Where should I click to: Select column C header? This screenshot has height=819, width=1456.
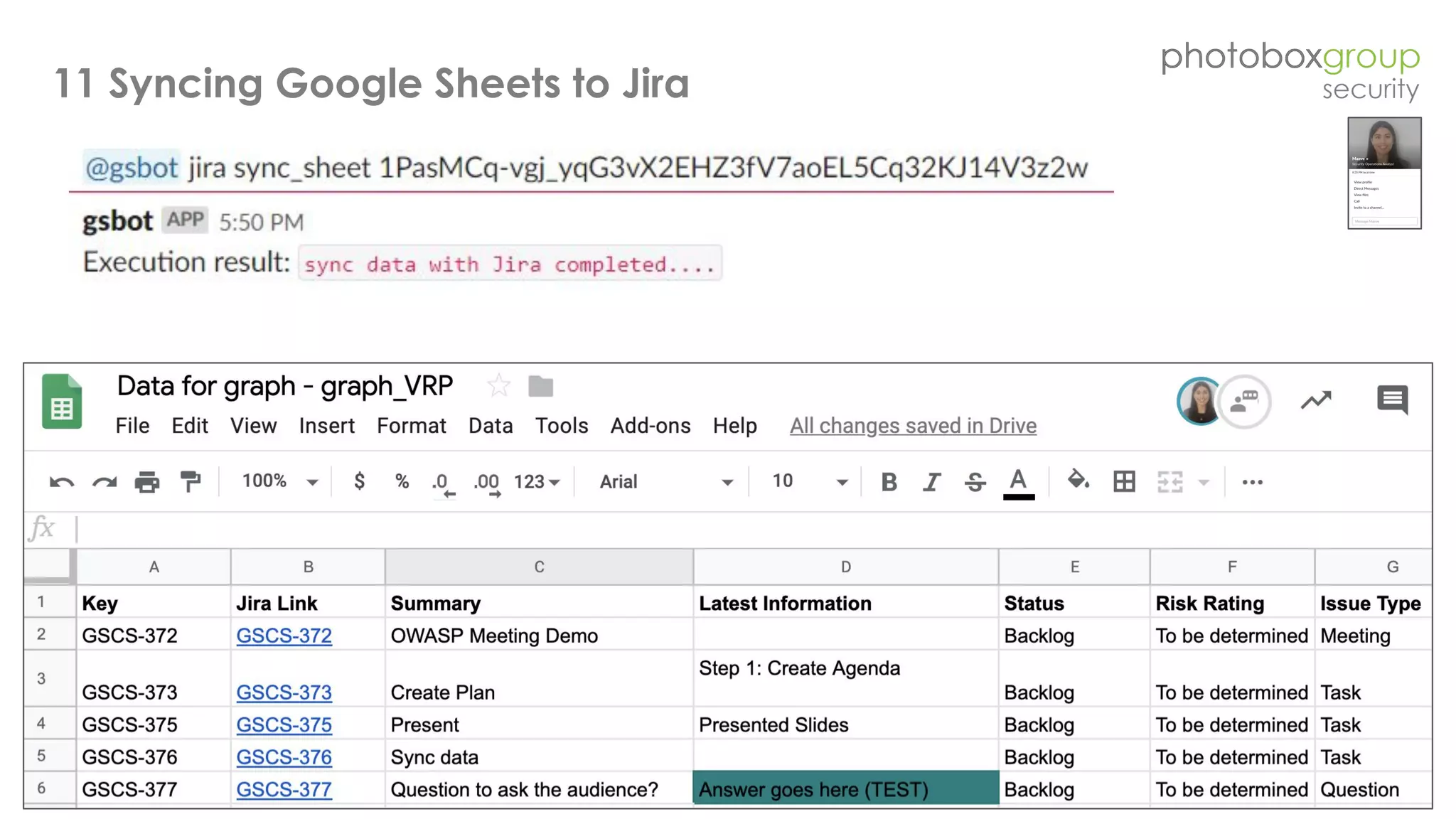[539, 567]
